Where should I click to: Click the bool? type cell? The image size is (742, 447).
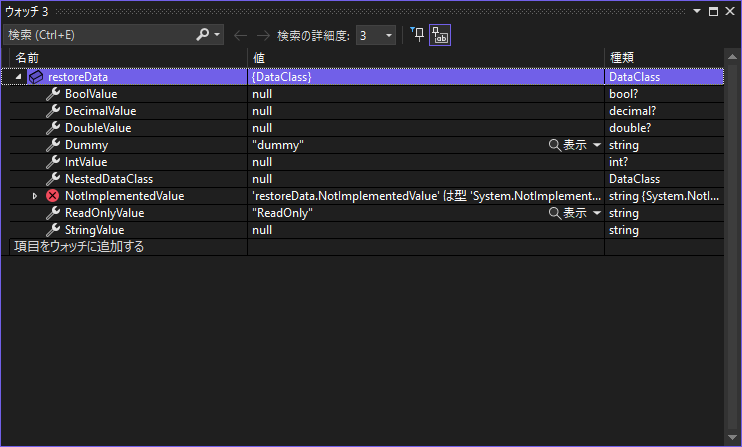[x=664, y=94]
